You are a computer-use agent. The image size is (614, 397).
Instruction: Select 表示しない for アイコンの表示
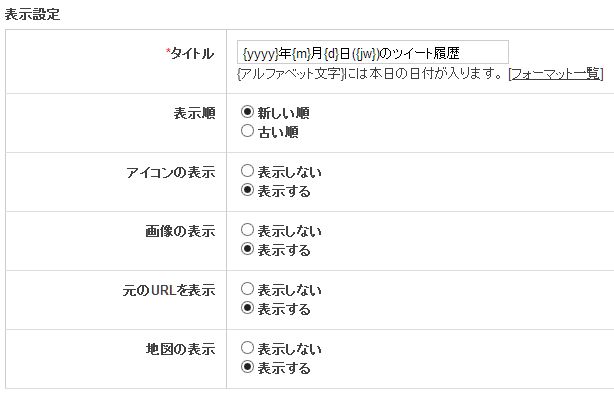[247, 171]
